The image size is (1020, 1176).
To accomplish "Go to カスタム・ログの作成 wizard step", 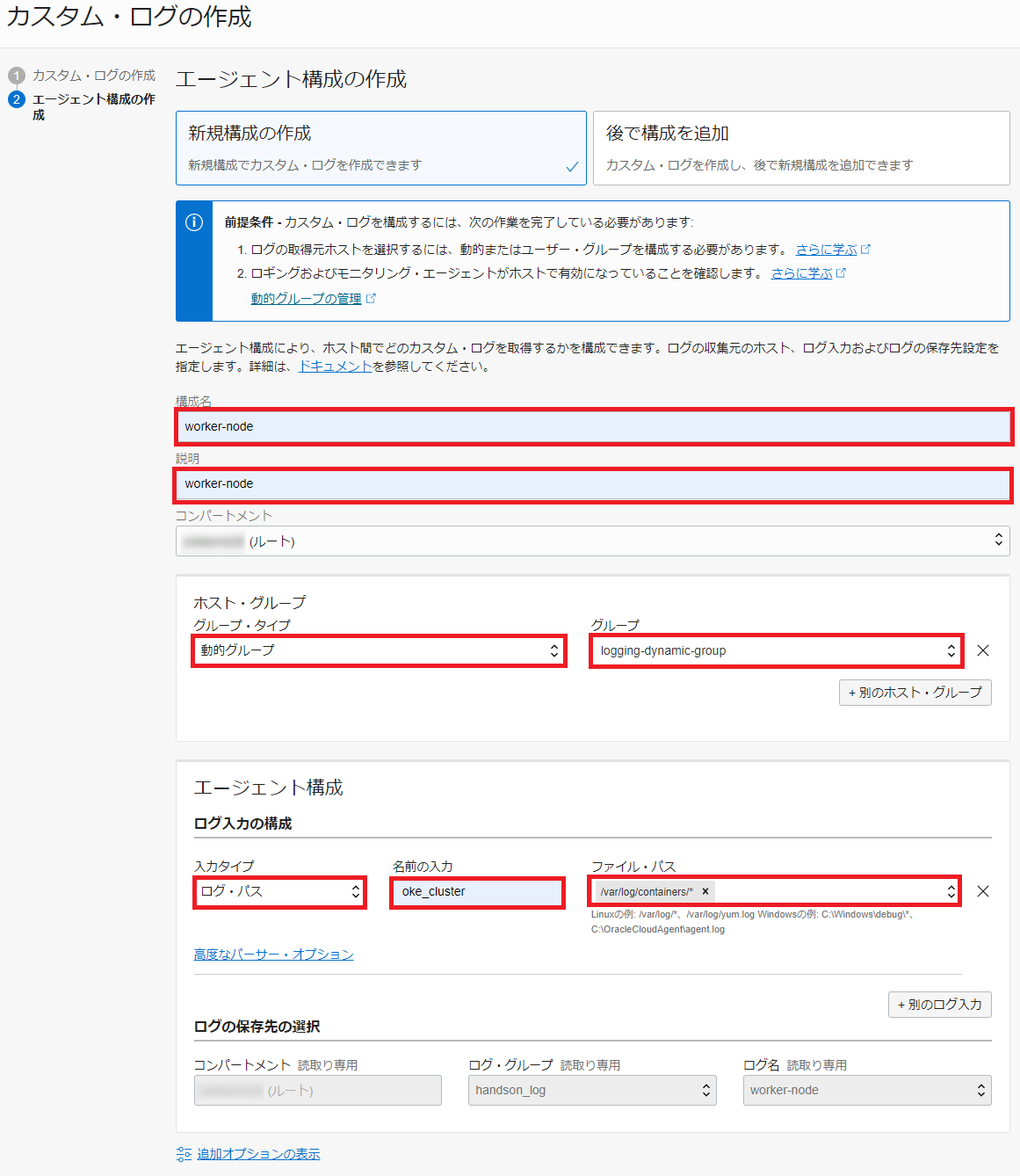I will coord(93,76).
